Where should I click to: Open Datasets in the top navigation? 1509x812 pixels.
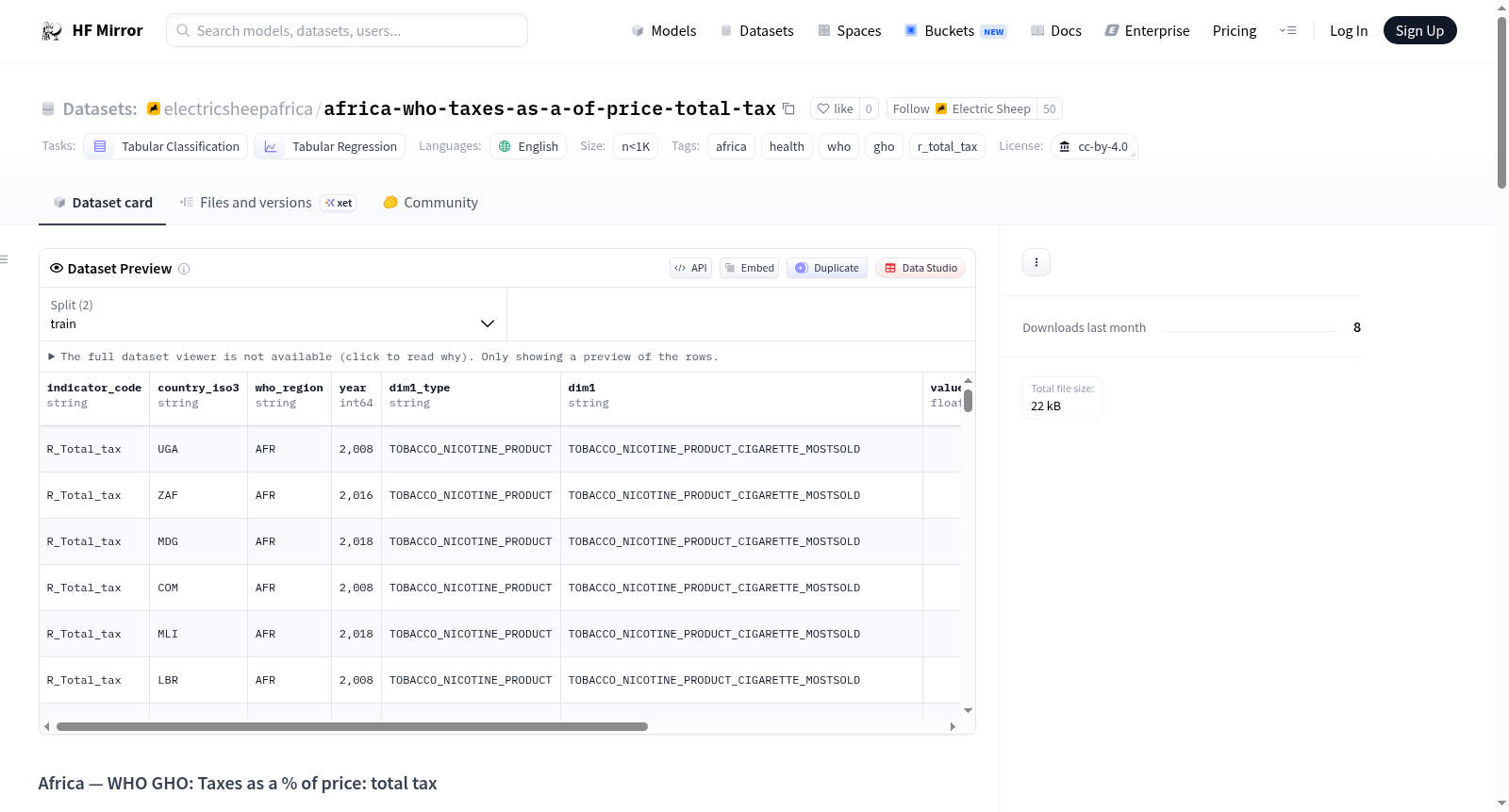[756, 31]
